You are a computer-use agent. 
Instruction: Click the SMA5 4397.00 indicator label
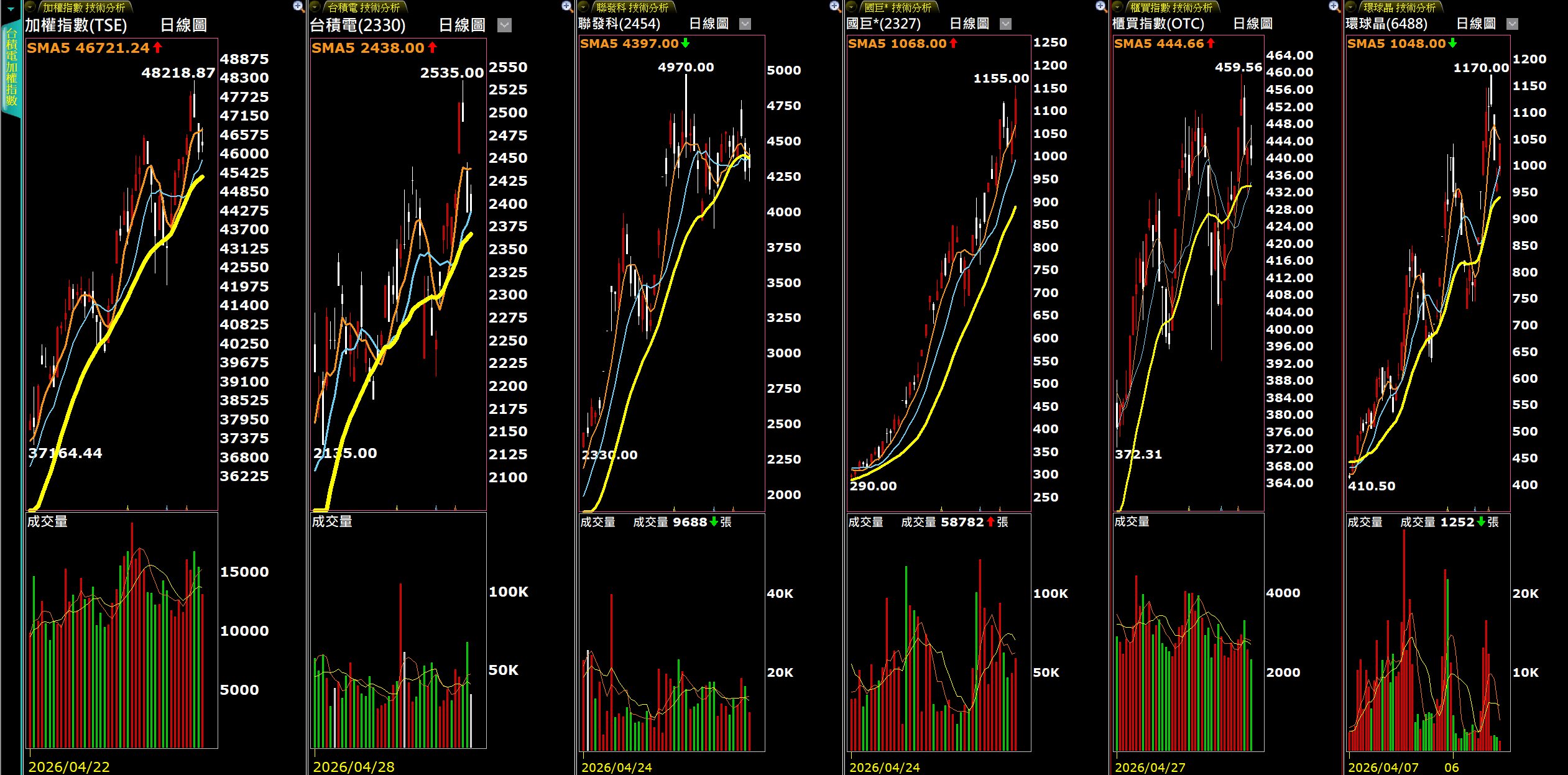635,44
